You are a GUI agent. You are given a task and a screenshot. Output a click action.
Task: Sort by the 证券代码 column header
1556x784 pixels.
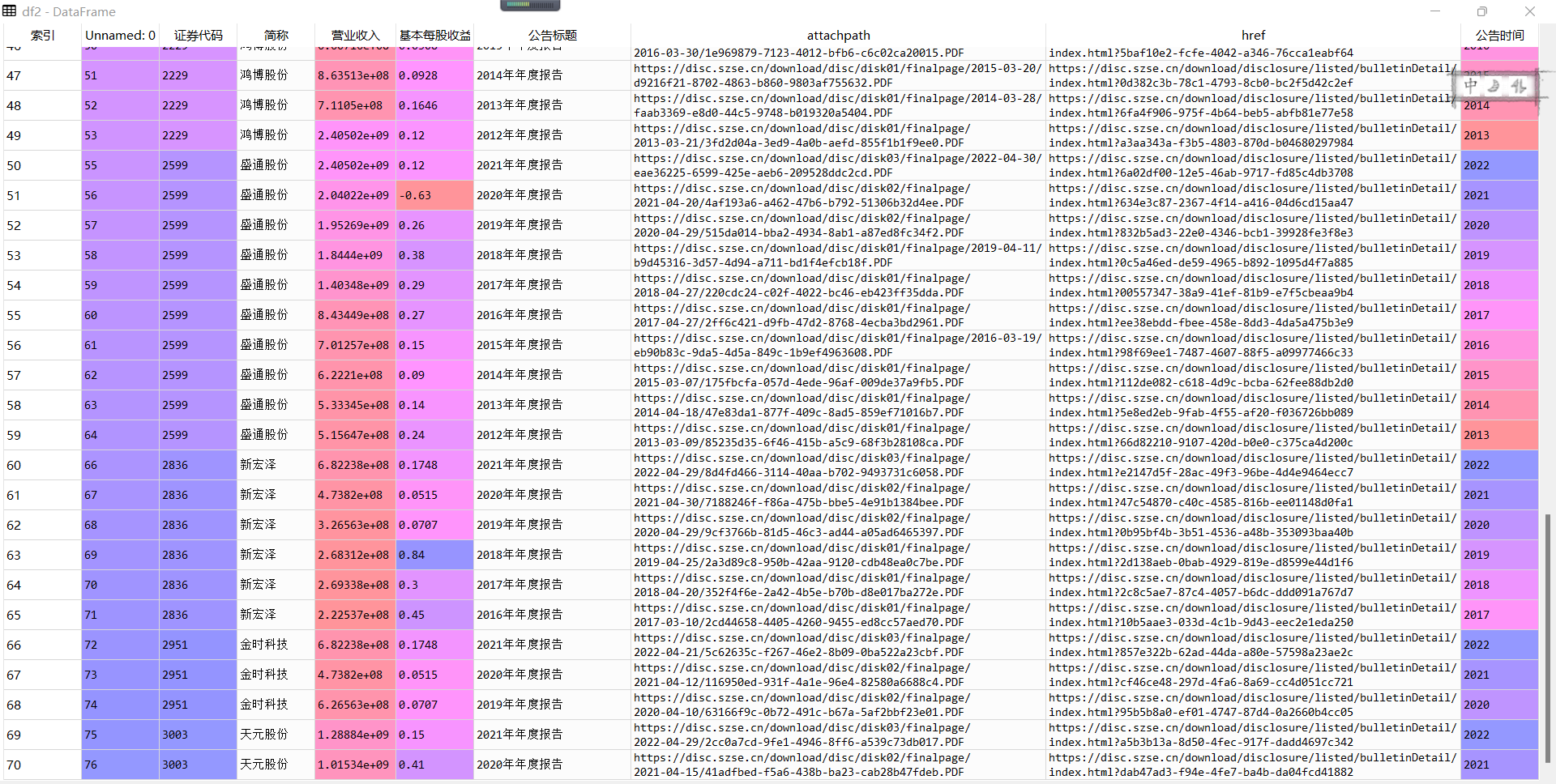(x=198, y=35)
